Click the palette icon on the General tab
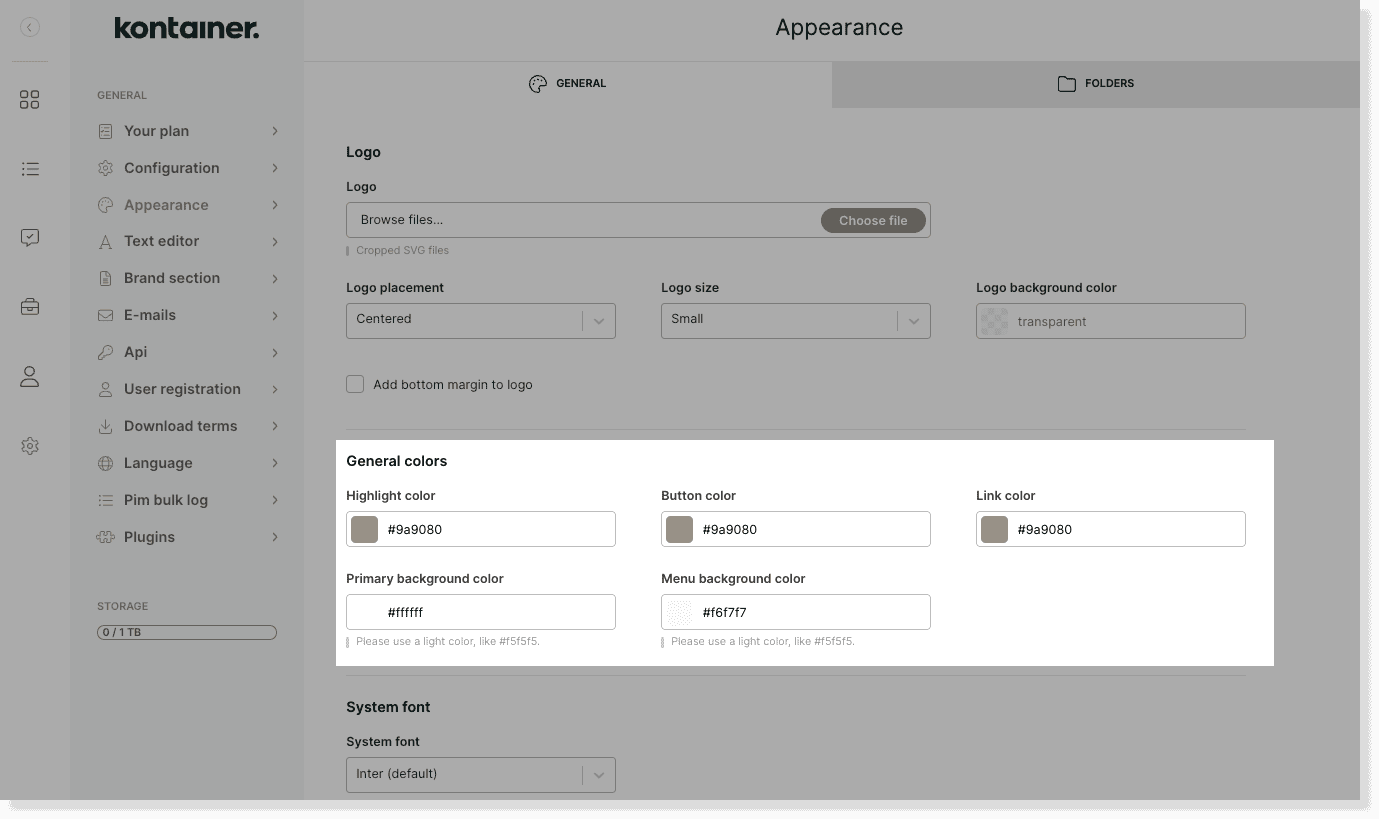 point(538,84)
